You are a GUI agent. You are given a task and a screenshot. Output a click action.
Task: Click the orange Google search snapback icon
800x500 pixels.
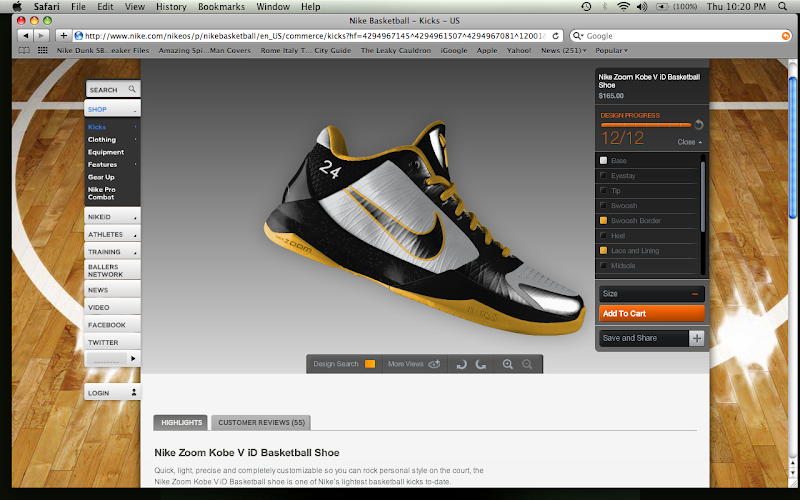[786, 36]
